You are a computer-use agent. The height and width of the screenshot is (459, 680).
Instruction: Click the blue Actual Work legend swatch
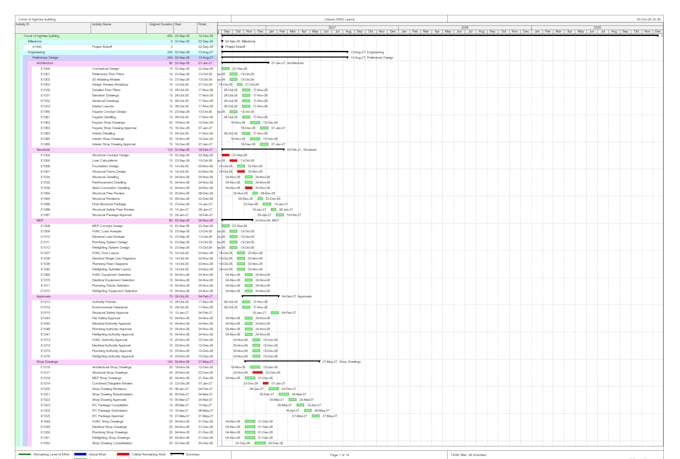pos(80,454)
